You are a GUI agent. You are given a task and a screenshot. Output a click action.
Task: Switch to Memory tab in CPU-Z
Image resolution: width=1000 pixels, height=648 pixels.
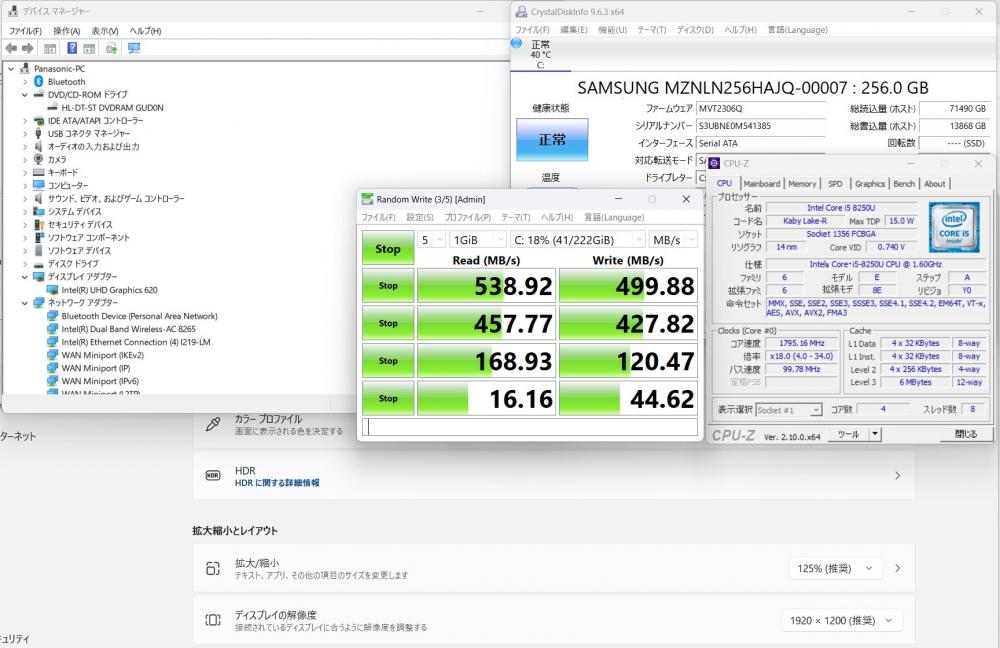802,184
